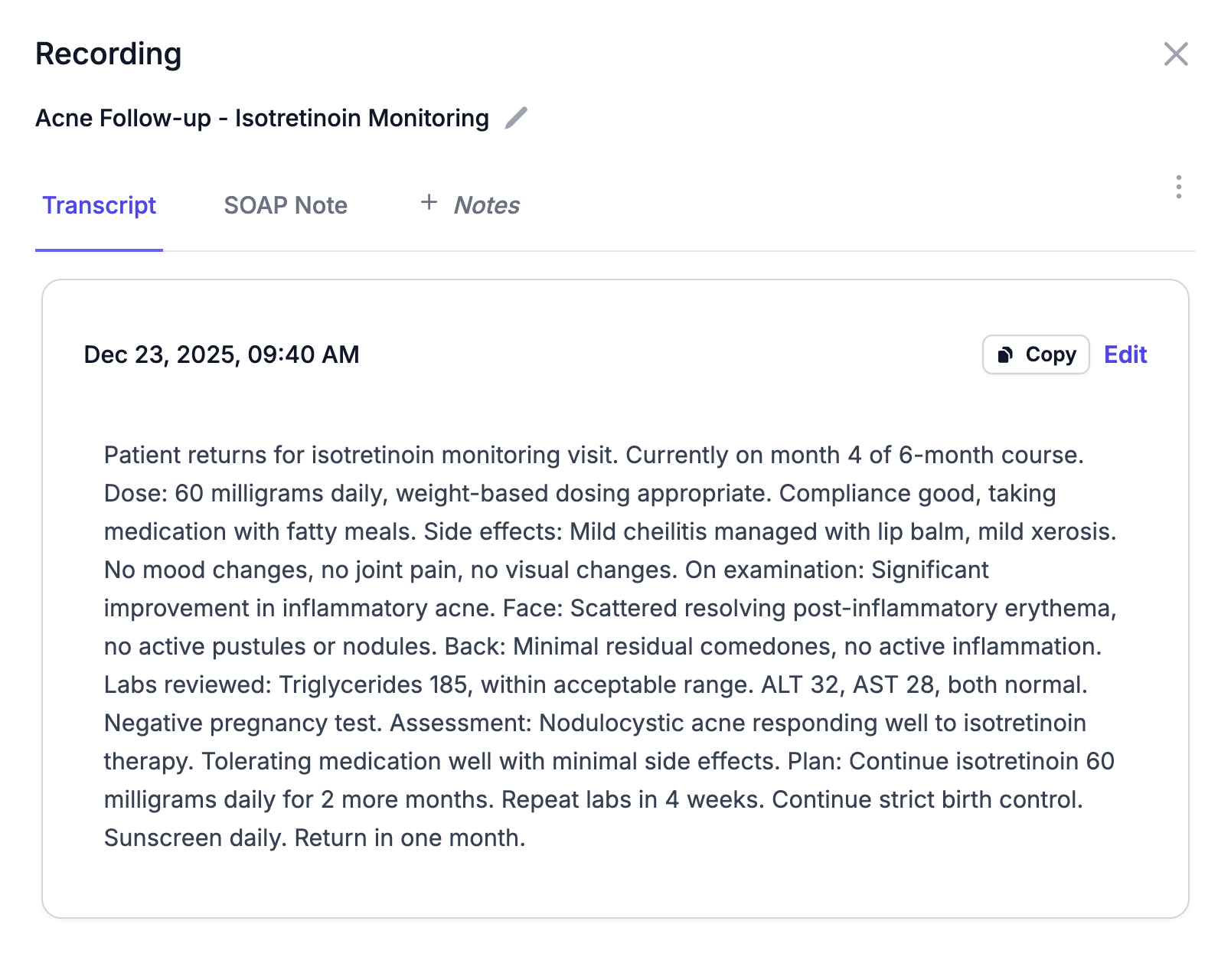This screenshot has height=980, width=1231.
Task: Click the clipboard icon in the Copy button
Action: coord(1005,354)
